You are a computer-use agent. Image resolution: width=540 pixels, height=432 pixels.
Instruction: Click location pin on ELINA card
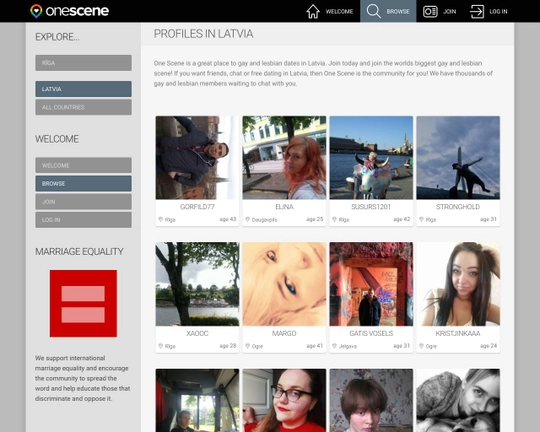pyautogui.click(x=247, y=219)
